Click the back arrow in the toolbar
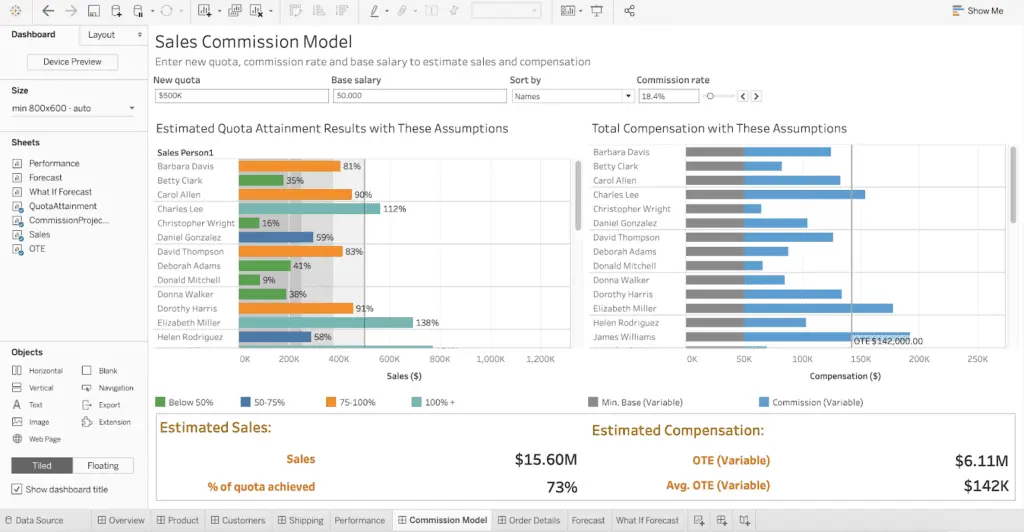The height and width of the screenshot is (532, 1024). [46, 11]
